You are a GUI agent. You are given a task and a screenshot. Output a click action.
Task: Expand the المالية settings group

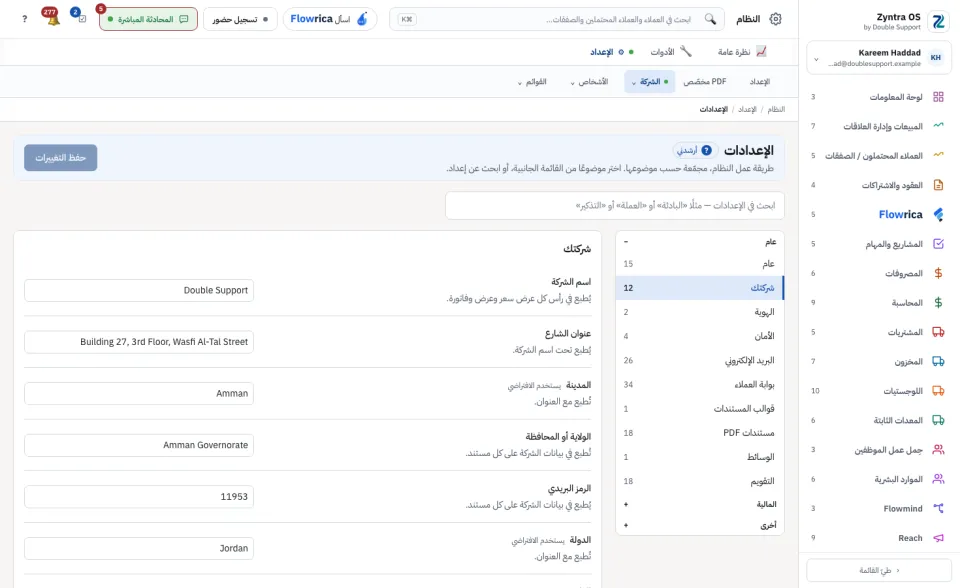(x=699, y=504)
